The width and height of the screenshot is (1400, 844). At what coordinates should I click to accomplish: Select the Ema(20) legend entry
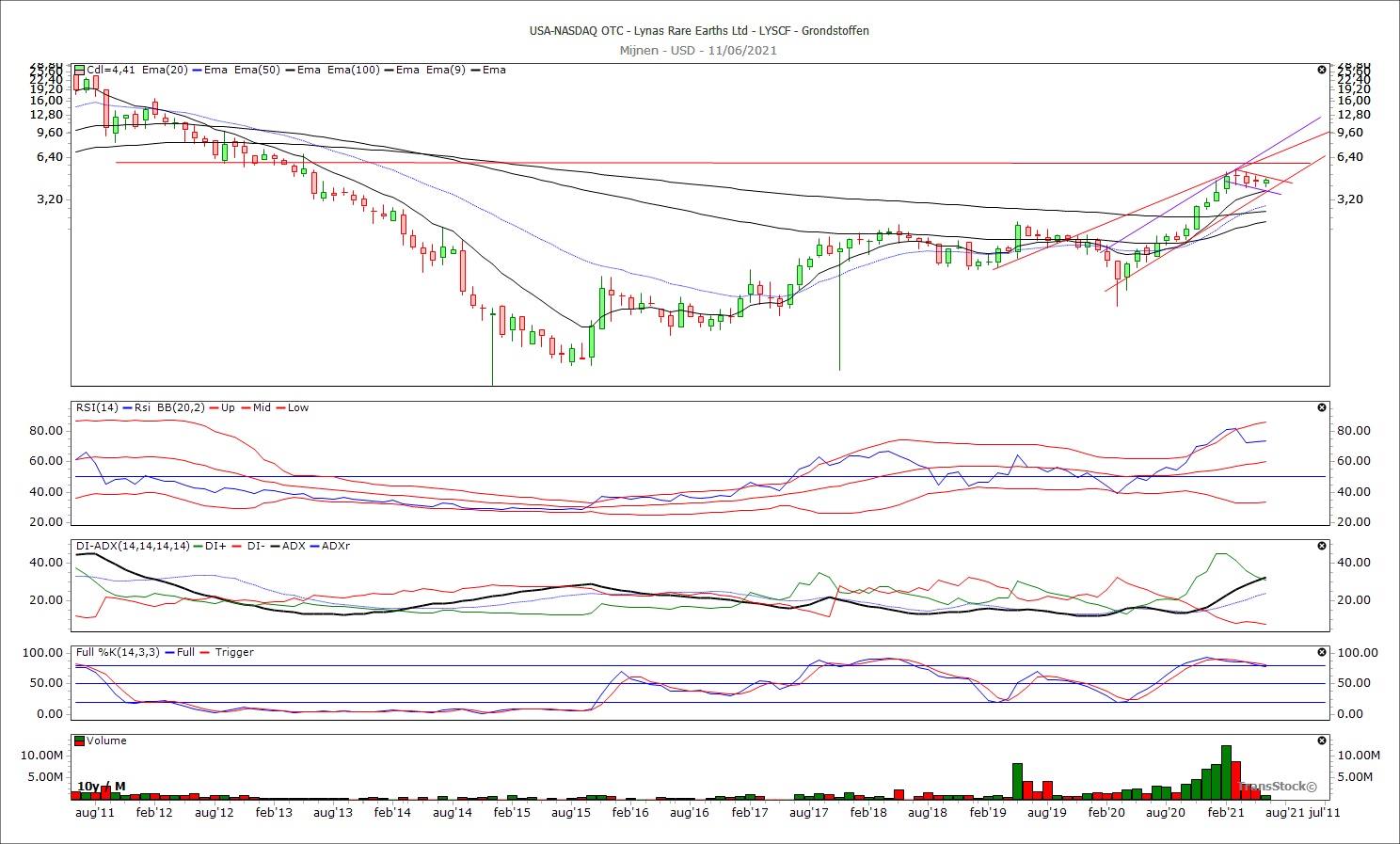[x=165, y=70]
